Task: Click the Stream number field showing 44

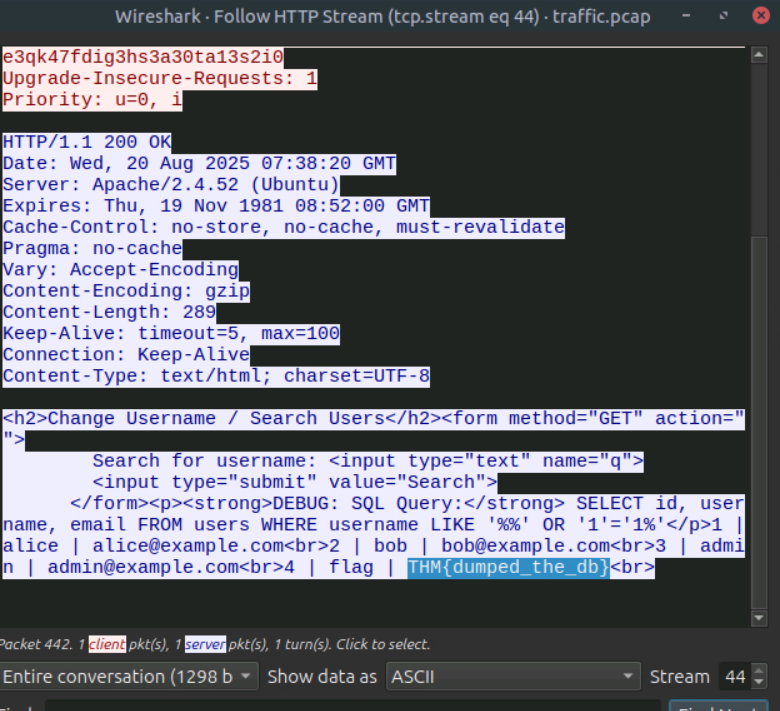Action: click(x=735, y=677)
